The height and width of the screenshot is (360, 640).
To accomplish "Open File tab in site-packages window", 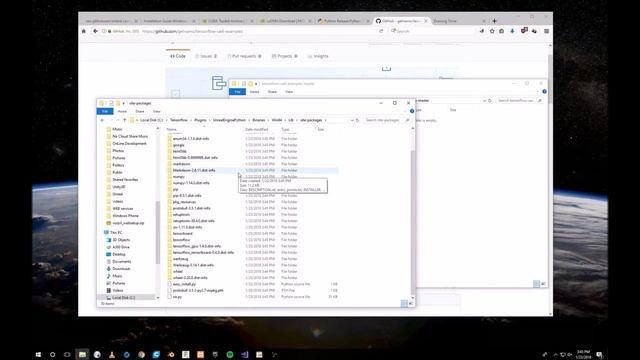I will pos(105,111).
